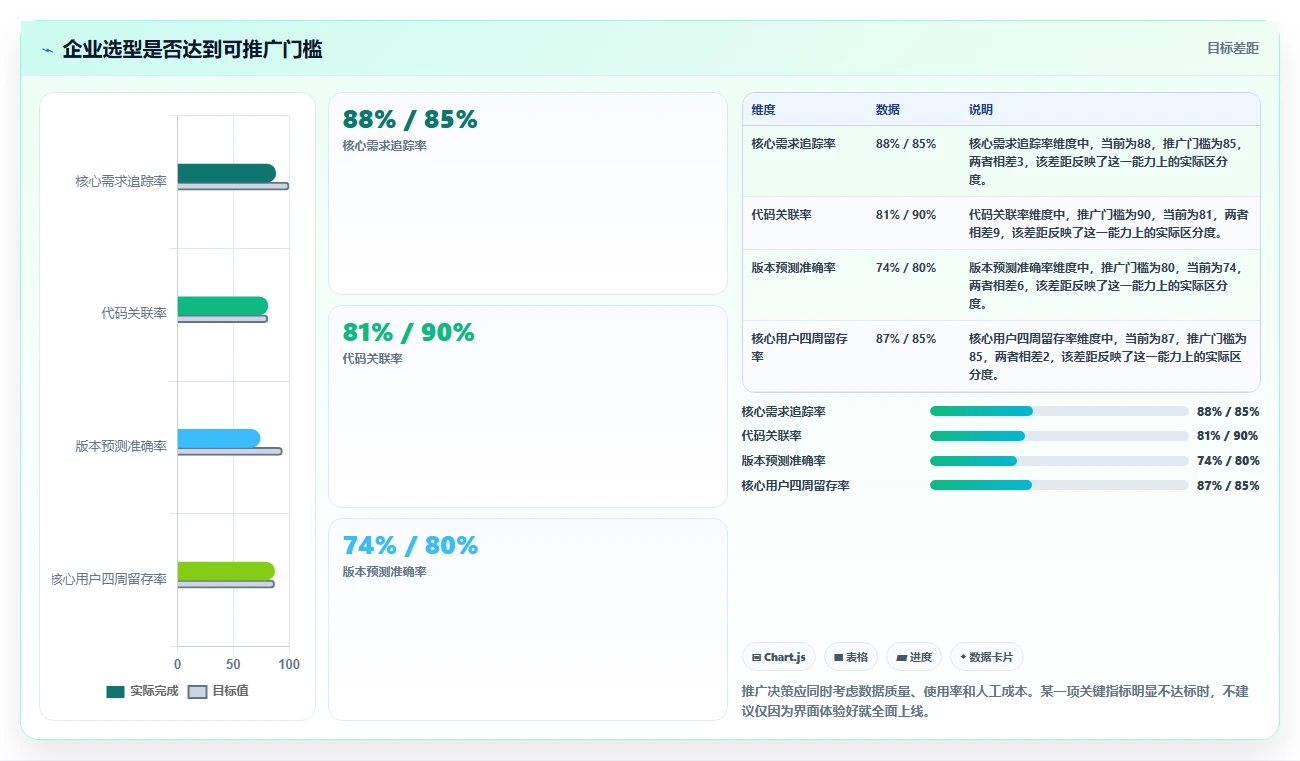The image size is (1300, 761).
Task: Click 代码关联率 caption under 81% card
Action: [x=372, y=358]
